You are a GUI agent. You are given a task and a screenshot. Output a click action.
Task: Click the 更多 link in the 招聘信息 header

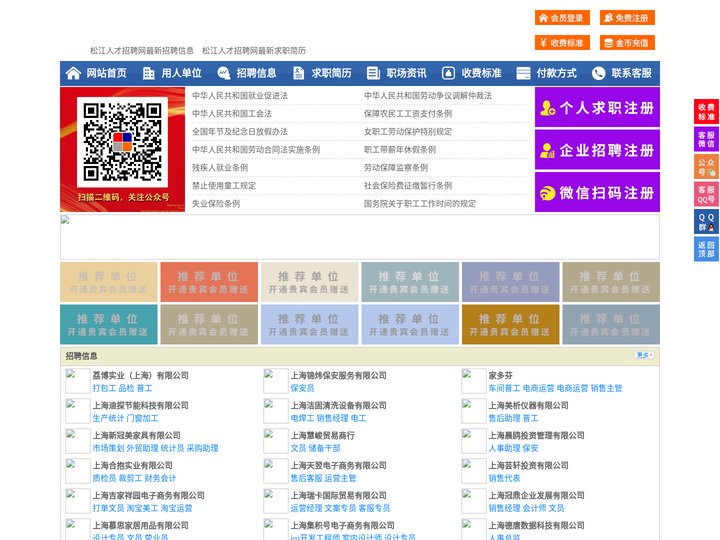point(645,355)
